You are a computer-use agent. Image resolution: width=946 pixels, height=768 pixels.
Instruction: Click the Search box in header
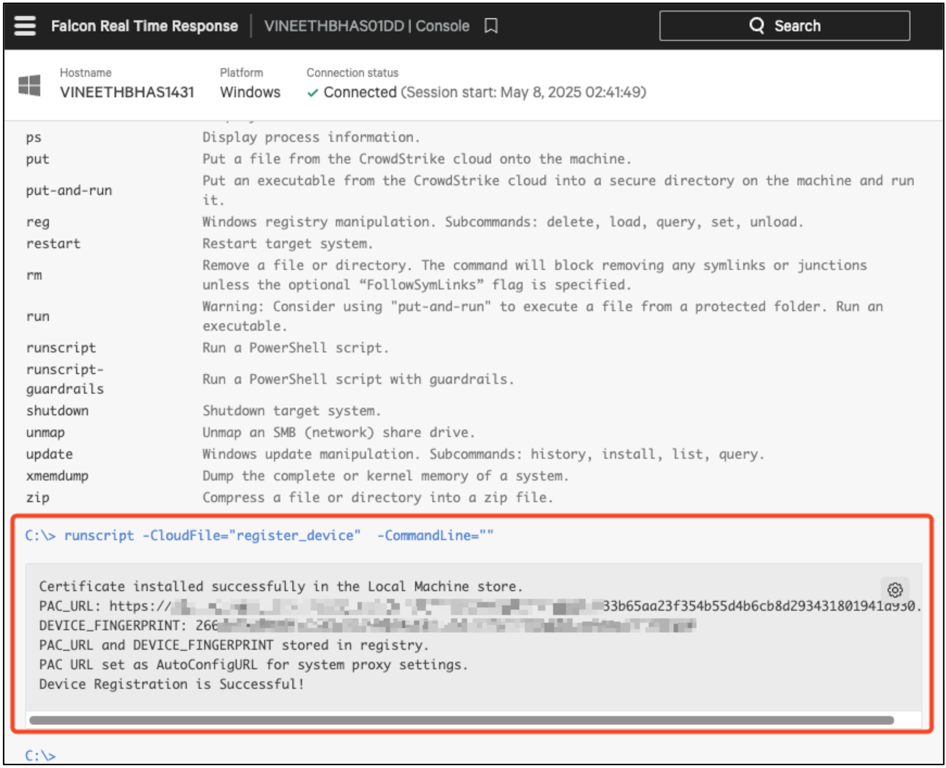784,26
